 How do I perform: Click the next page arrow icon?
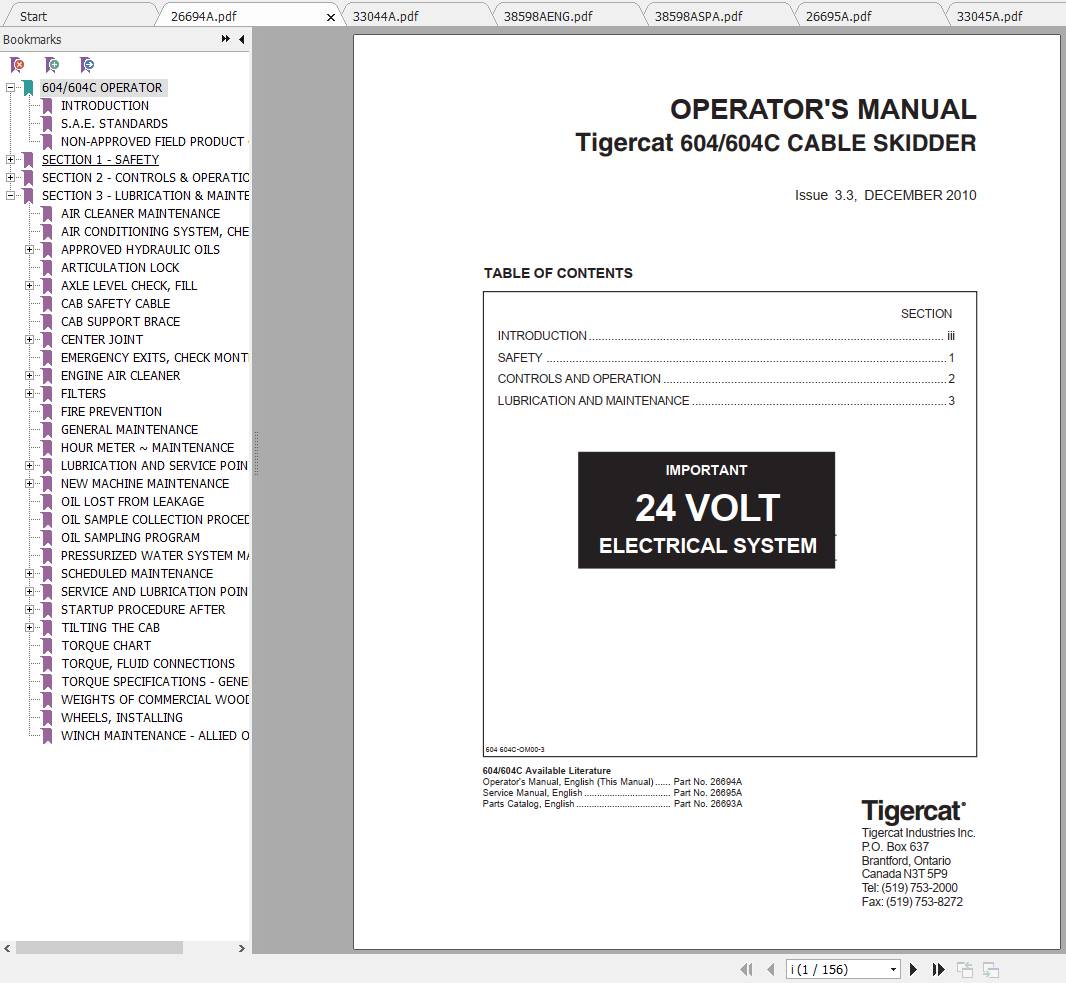[913, 969]
